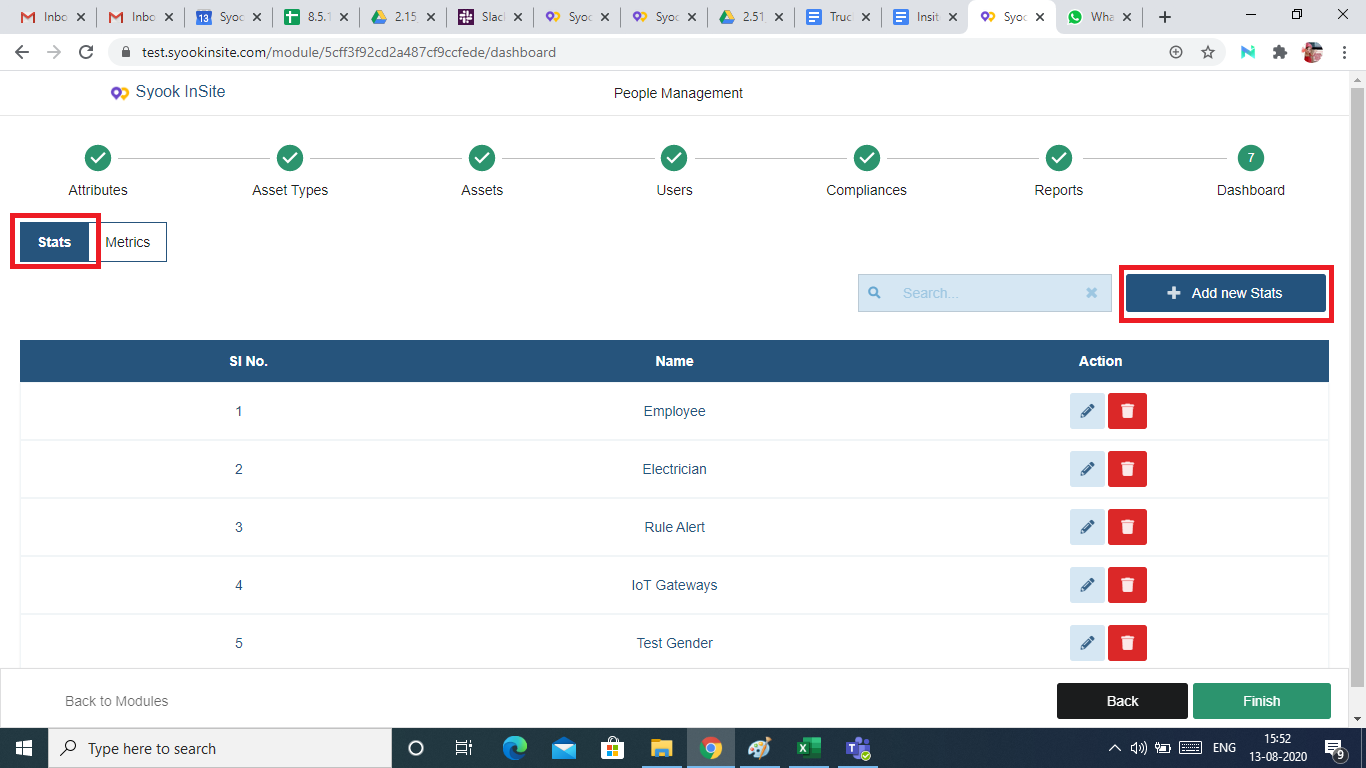Edit the Rule Alert stat entry
Image resolution: width=1366 pixels, height=768 pixels.
point(1087,527)
